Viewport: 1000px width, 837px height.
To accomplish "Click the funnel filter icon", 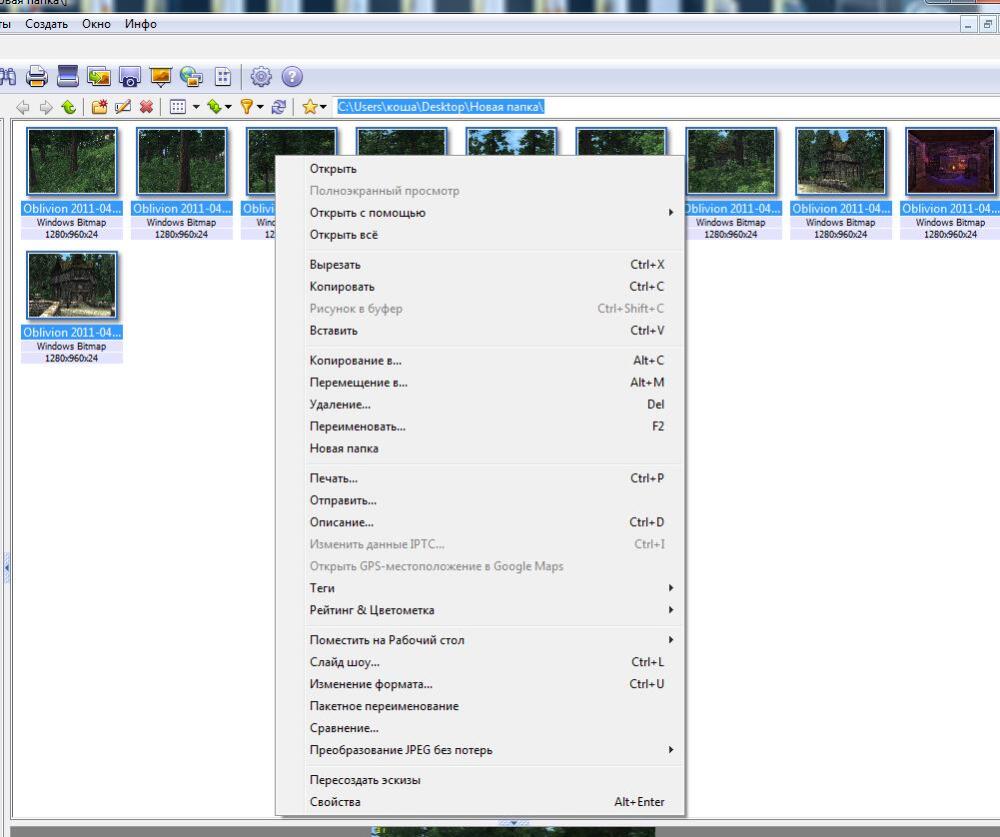I will coord(247,107).
